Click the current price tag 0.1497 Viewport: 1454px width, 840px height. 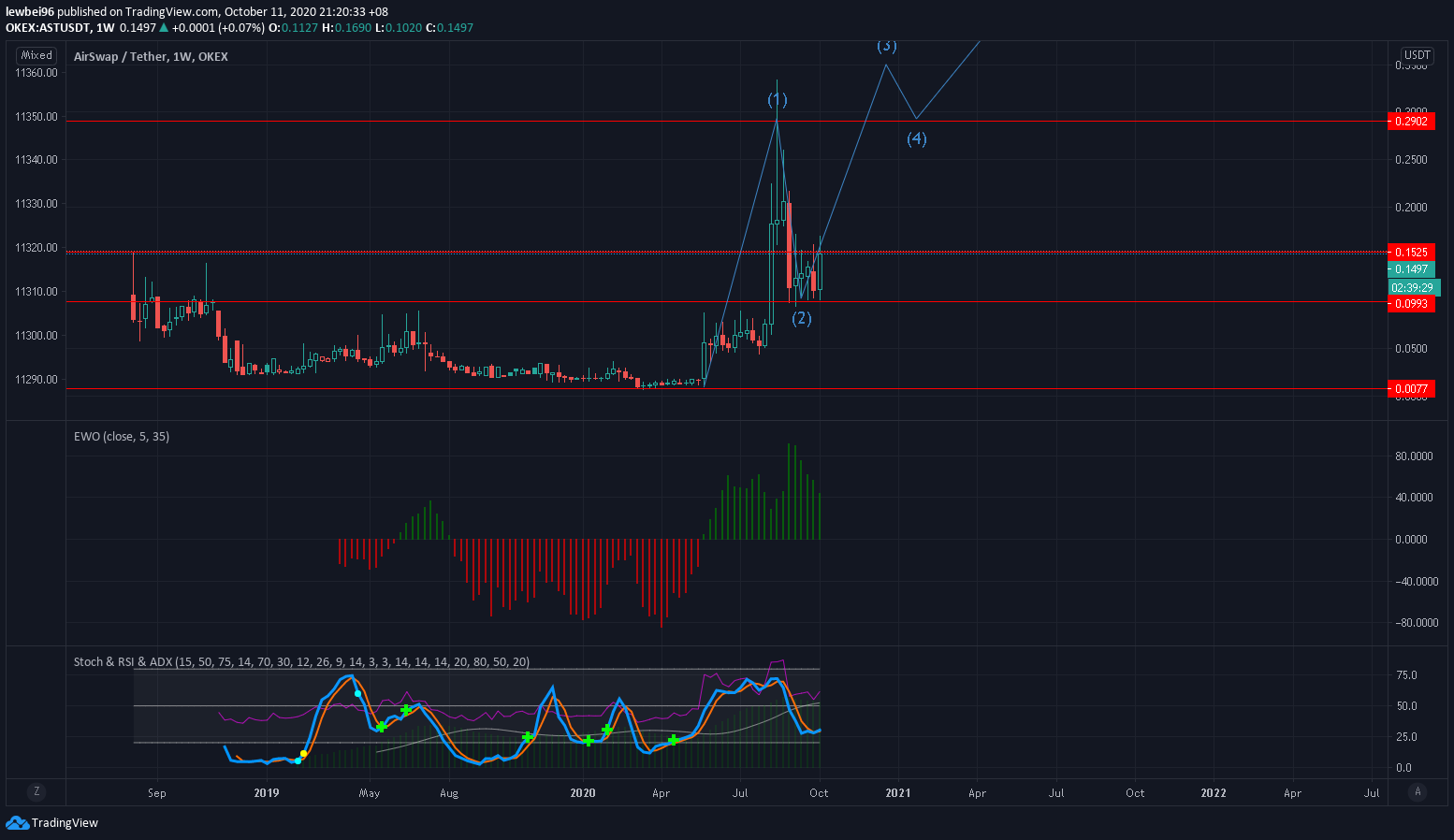point(1411,269)
